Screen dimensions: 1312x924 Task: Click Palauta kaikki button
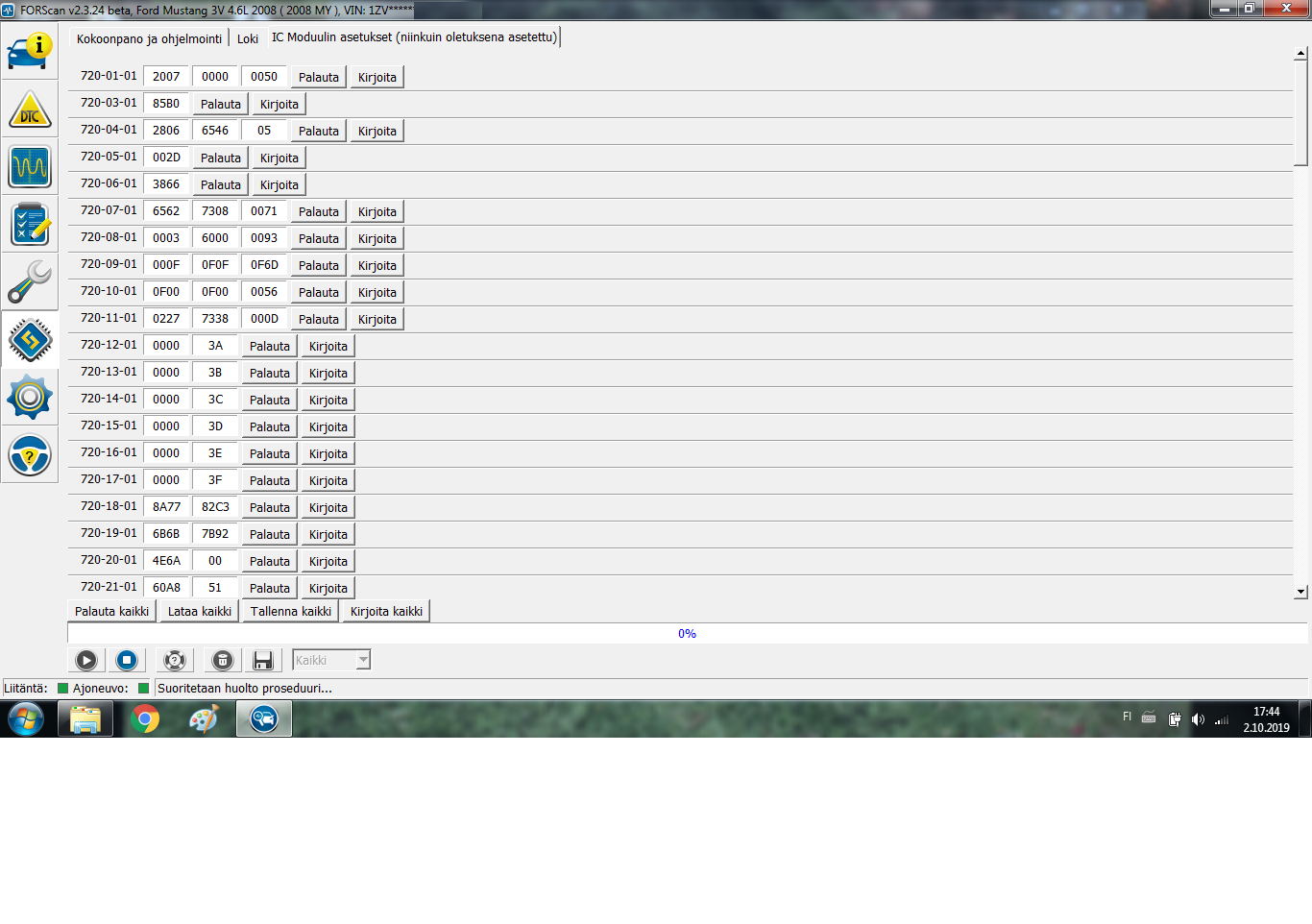tap(111, 612)
